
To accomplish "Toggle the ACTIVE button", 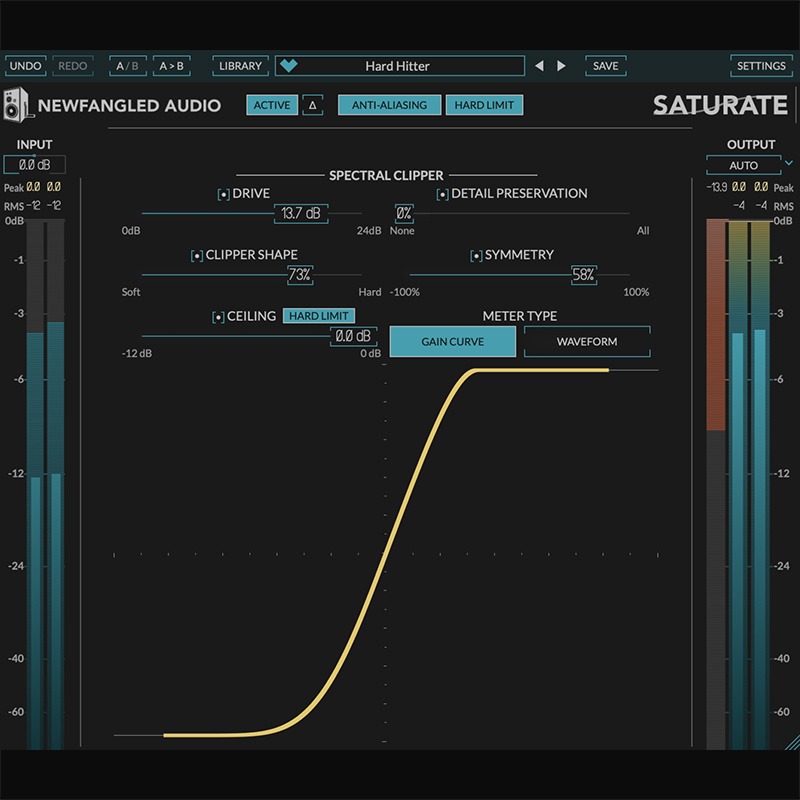I will coord(272,105).
